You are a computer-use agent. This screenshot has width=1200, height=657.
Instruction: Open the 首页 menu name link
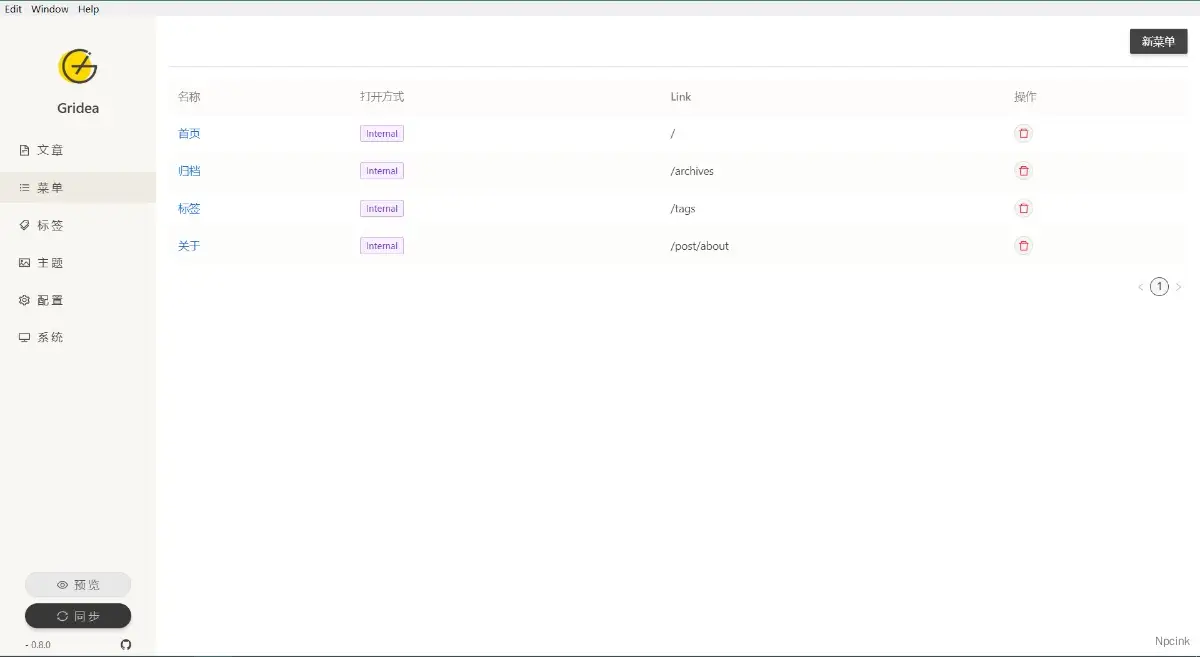click(189, 133)
